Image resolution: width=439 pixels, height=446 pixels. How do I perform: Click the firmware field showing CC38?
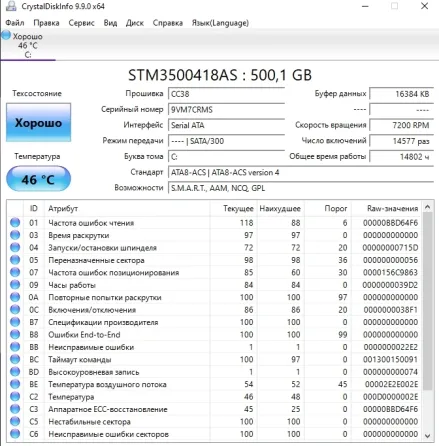pyautogui.click(x=226, y=94)
